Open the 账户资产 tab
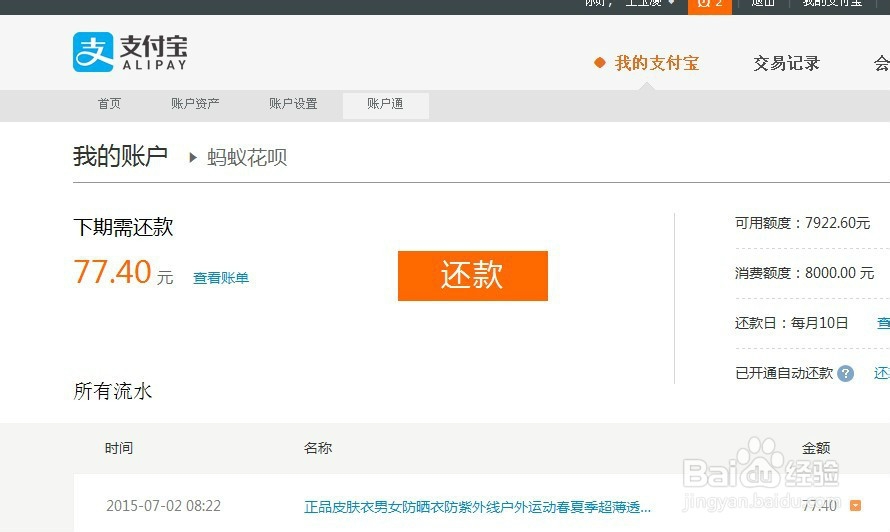 coord(195,104)
